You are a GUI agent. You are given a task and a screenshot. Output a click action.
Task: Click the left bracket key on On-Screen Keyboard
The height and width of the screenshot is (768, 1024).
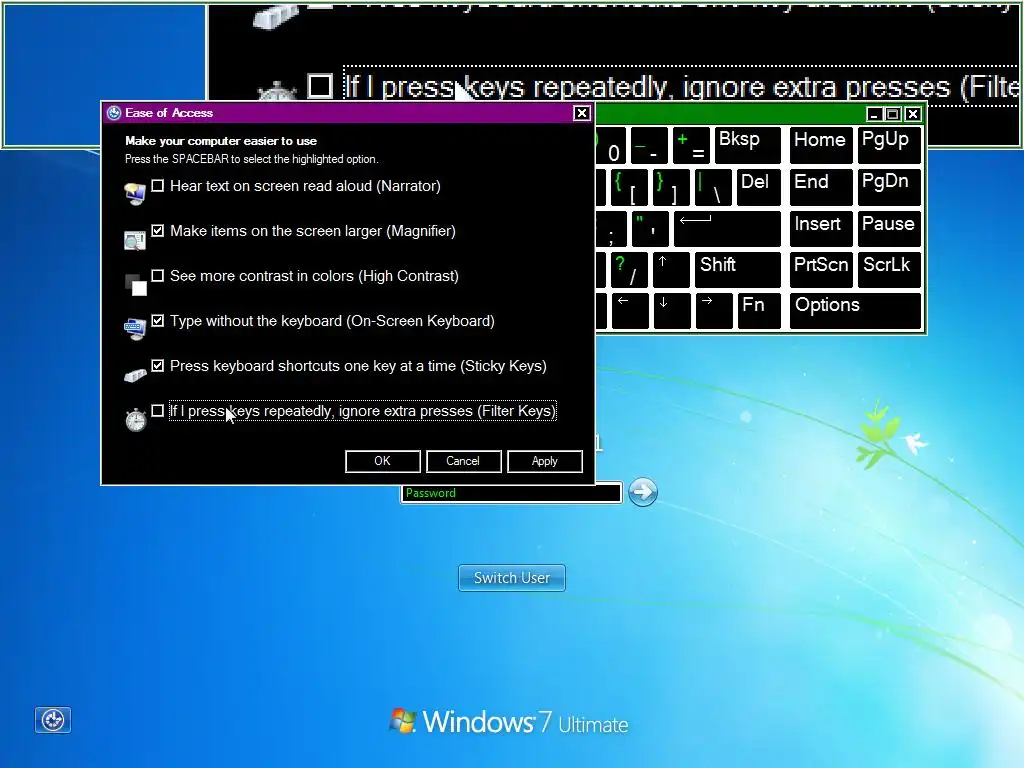click(x=629, y=187)
